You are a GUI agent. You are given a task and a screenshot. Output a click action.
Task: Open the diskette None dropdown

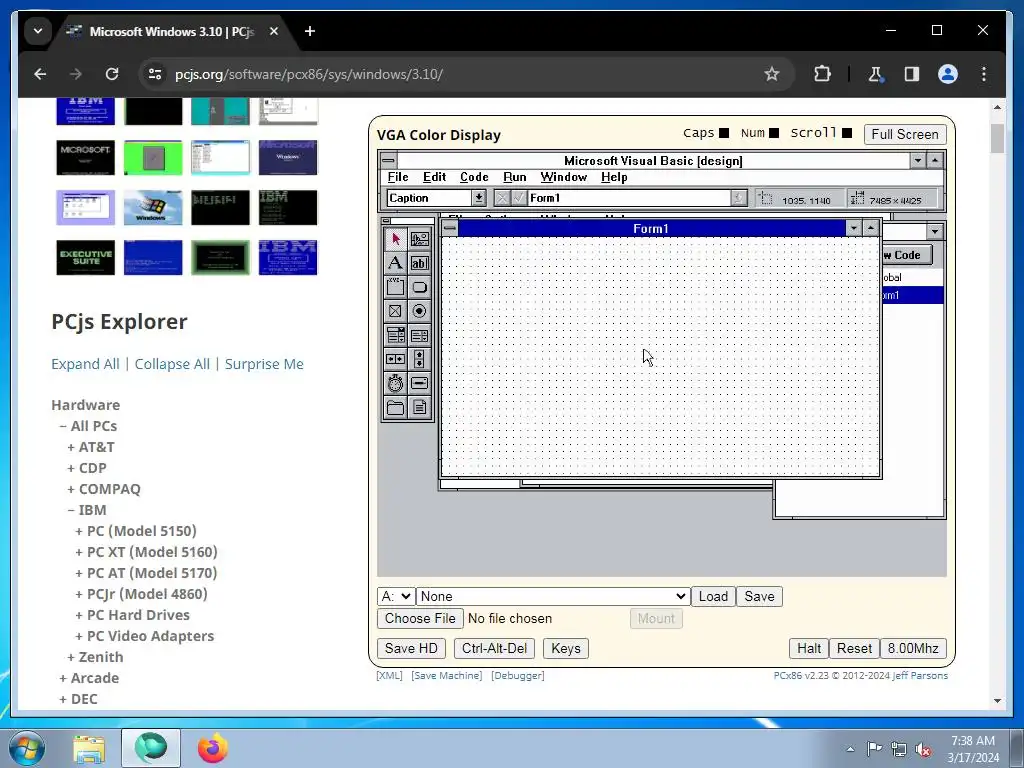(x=552, y=596)
